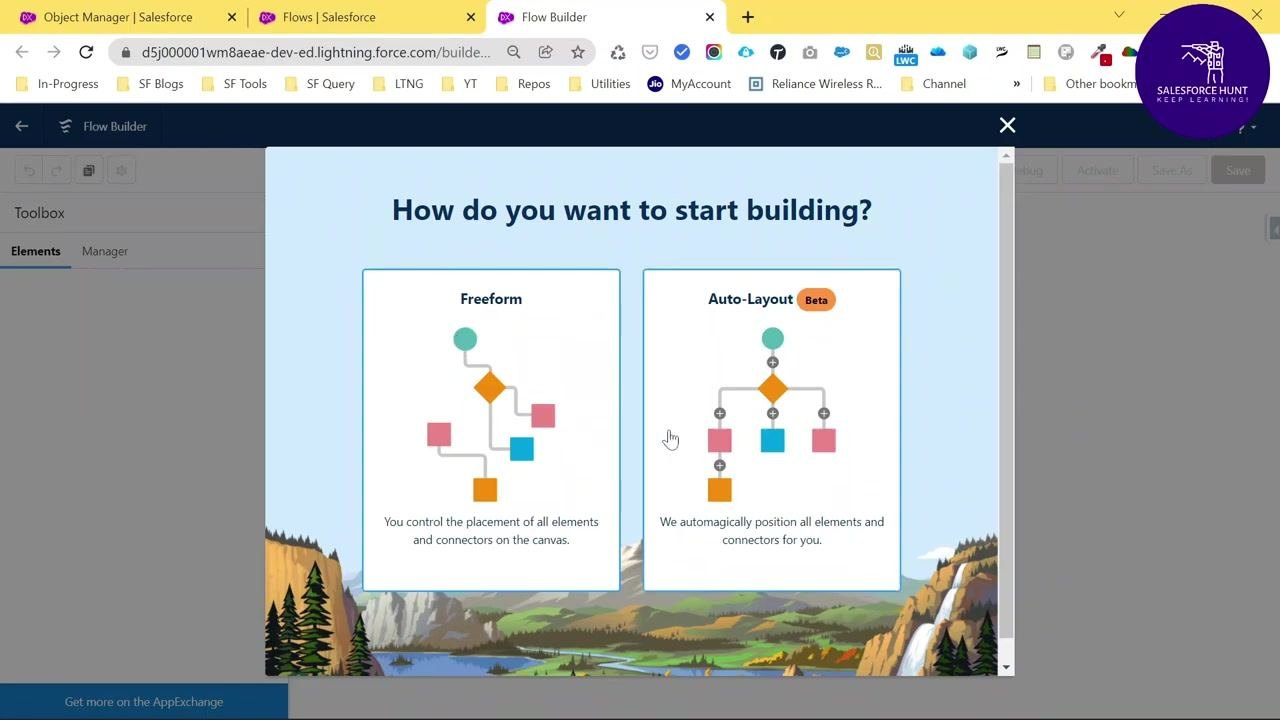Screen dimensions: 1280x720
Task: Open Get more on the AppExchange link
Action: pyautogui.click(x=144, y=702)
